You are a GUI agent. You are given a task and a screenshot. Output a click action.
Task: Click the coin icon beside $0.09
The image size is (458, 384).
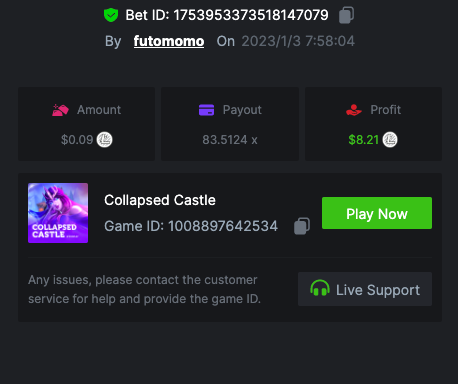pyautogui.click(x=104, y=140)
